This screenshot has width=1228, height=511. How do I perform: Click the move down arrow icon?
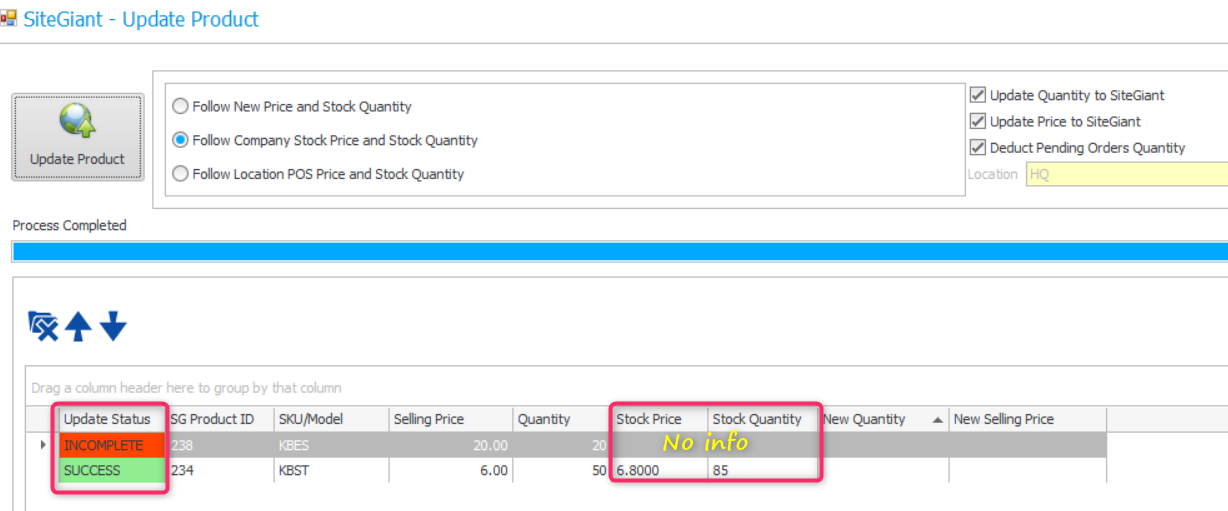113,326
